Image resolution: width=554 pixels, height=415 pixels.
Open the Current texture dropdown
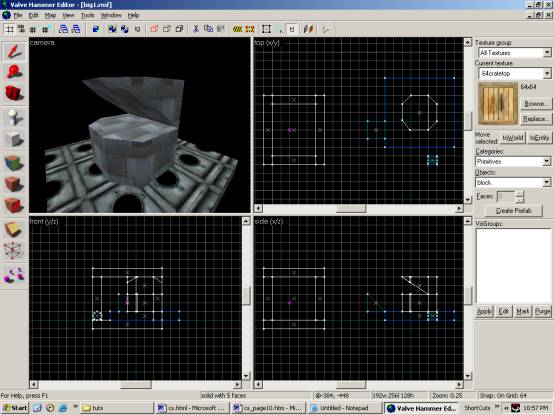coord(547,73)
